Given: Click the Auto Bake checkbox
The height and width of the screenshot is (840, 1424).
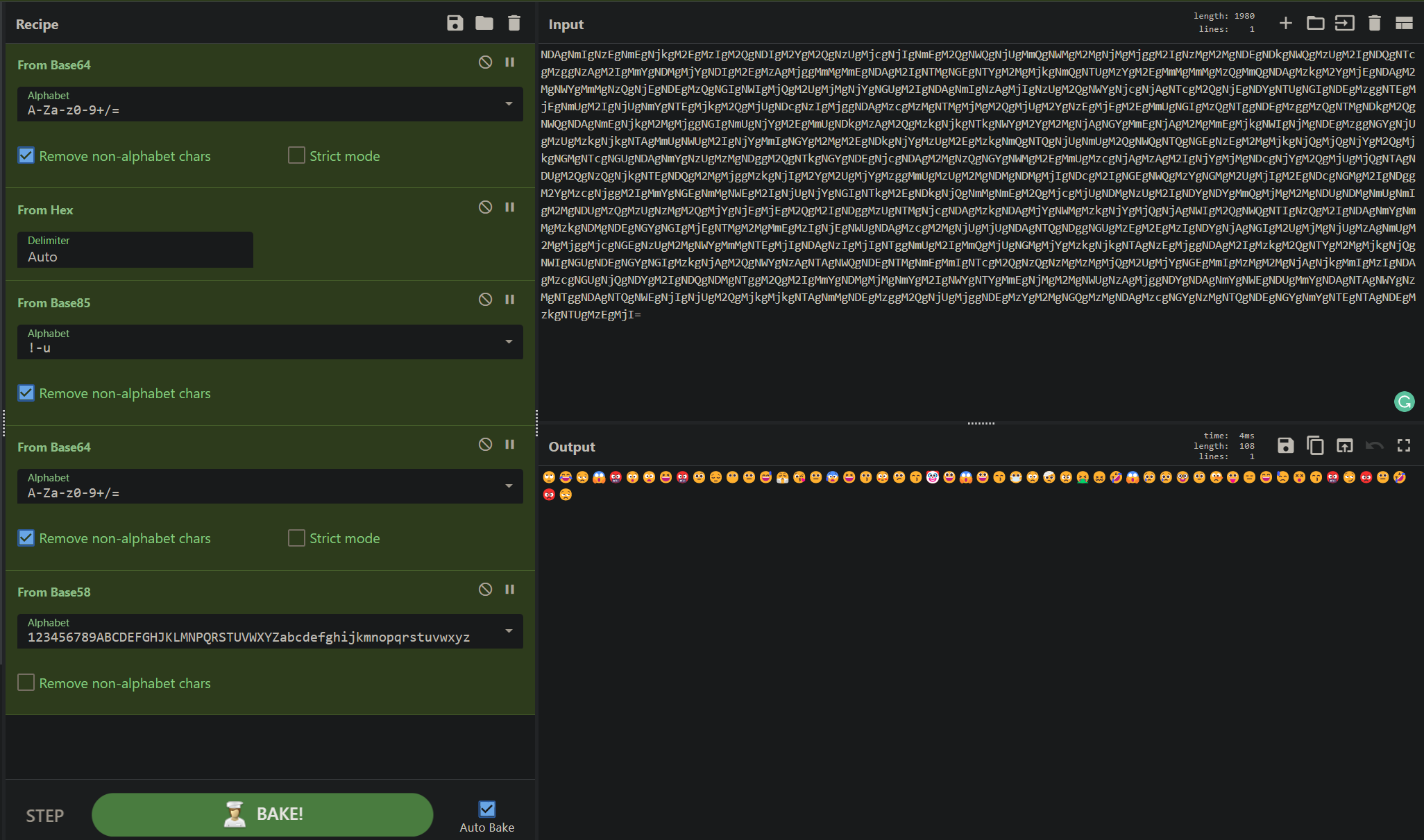Looking at the screenshot, I should coord(487,809).
